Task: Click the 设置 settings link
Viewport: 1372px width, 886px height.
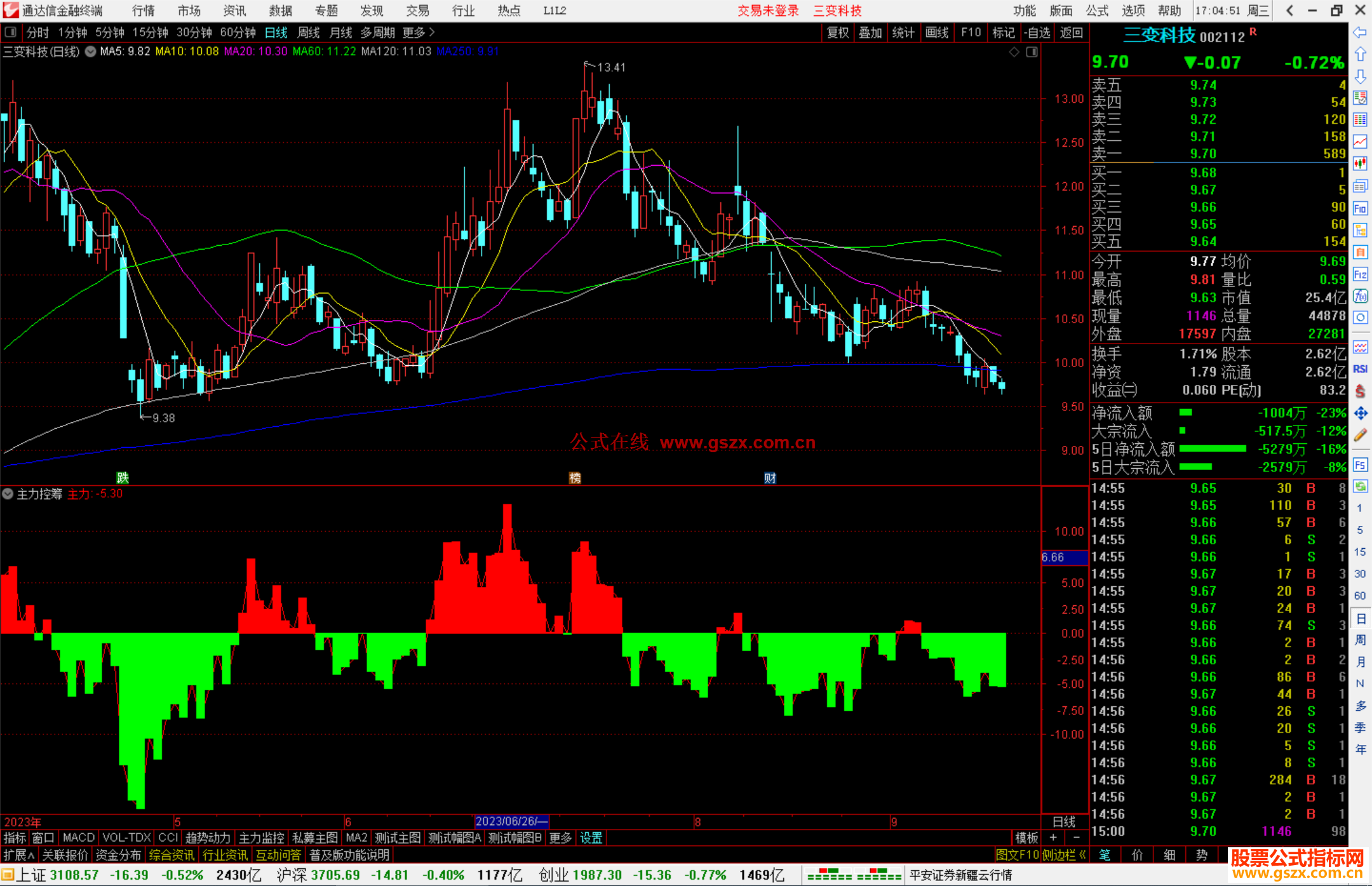Action: [591, 838]
